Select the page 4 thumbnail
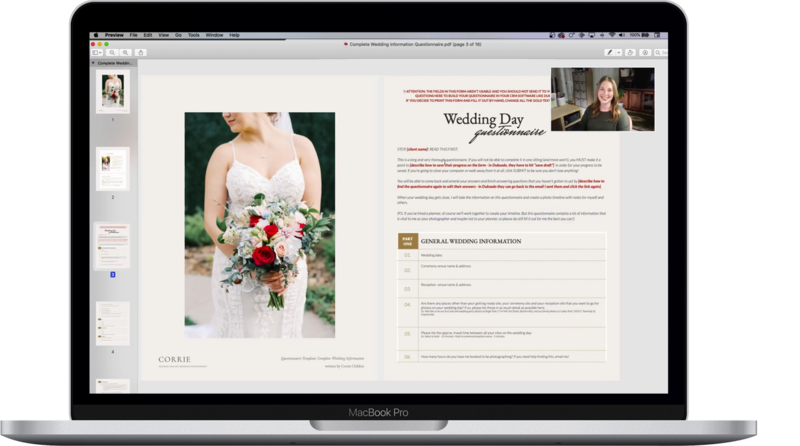Image resolution: width=800 pixels, height=446 pixels. (112, 322)
